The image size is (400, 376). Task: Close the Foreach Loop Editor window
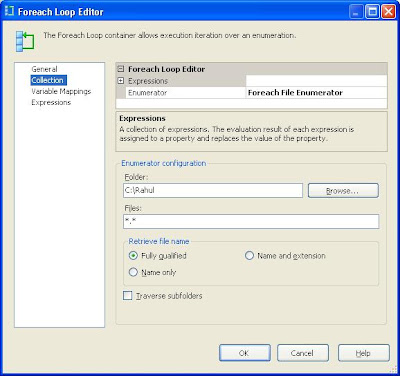tap(388, 12)
